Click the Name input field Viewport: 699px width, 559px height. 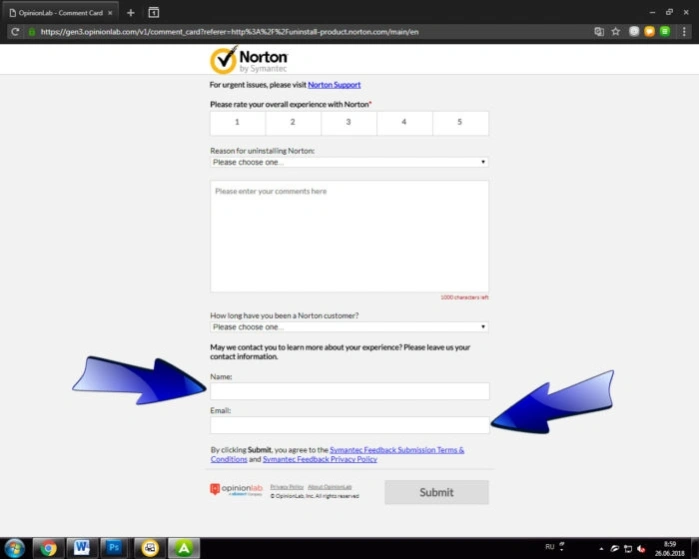(x=350, y=391)
